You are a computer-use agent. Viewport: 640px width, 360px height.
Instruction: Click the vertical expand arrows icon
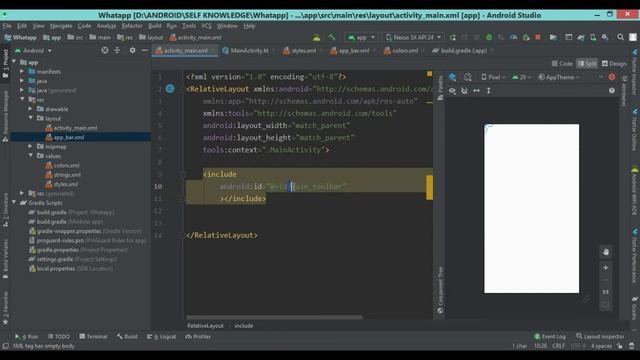(489, 91)
